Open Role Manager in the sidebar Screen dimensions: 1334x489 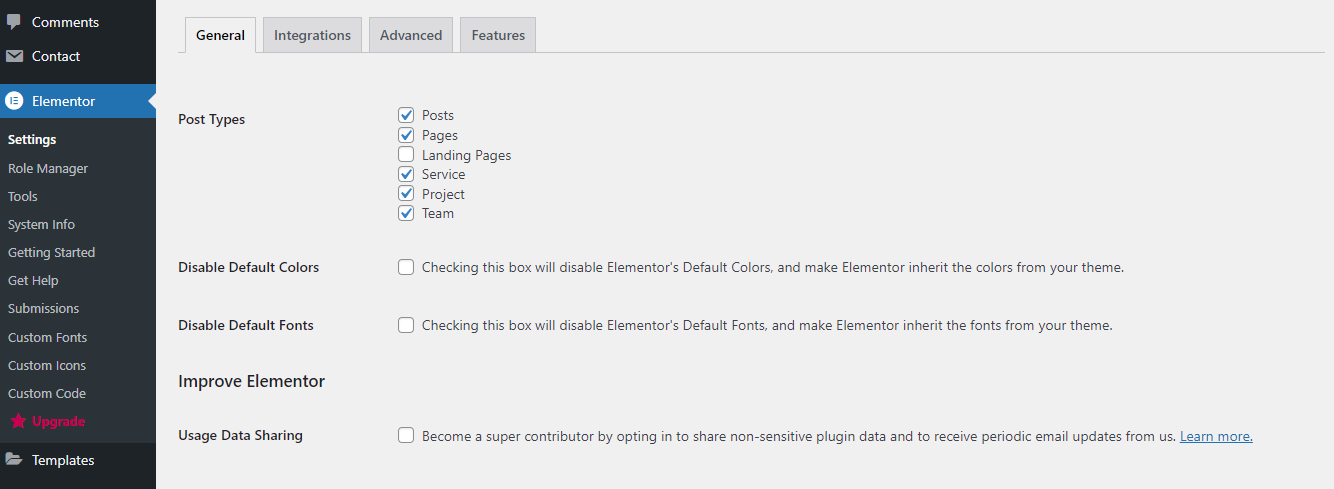click(x=48, y=168)
